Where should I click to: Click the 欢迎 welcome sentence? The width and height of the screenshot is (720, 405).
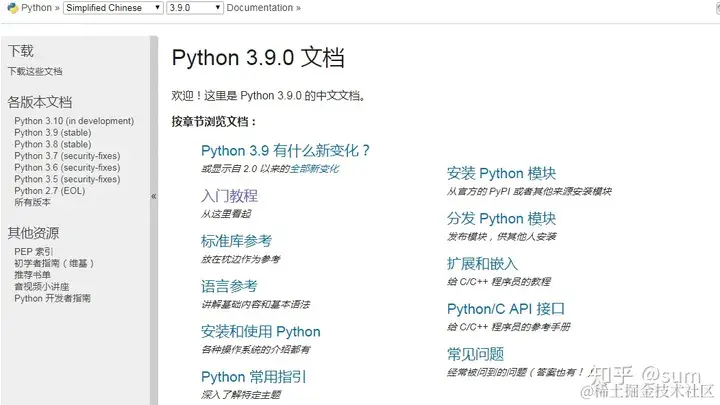[x=269, y=96]
